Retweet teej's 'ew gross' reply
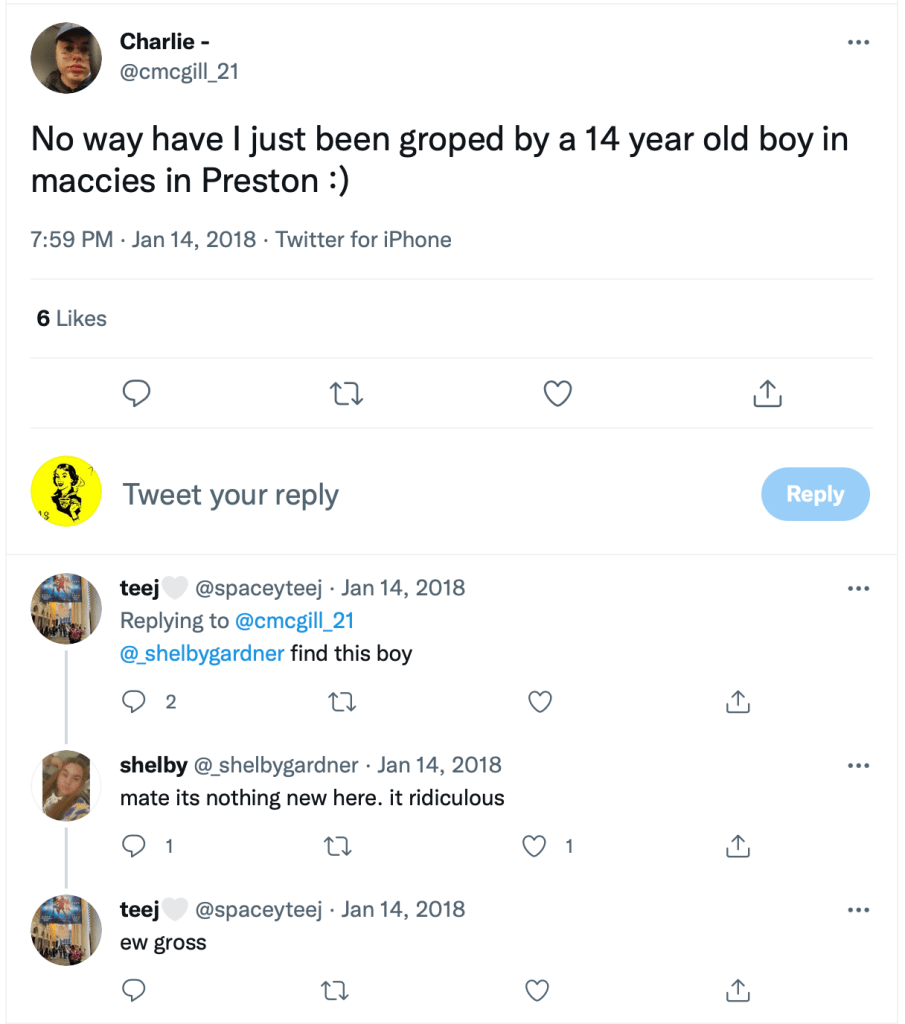The image size is (905, 1024). [342, 990]
